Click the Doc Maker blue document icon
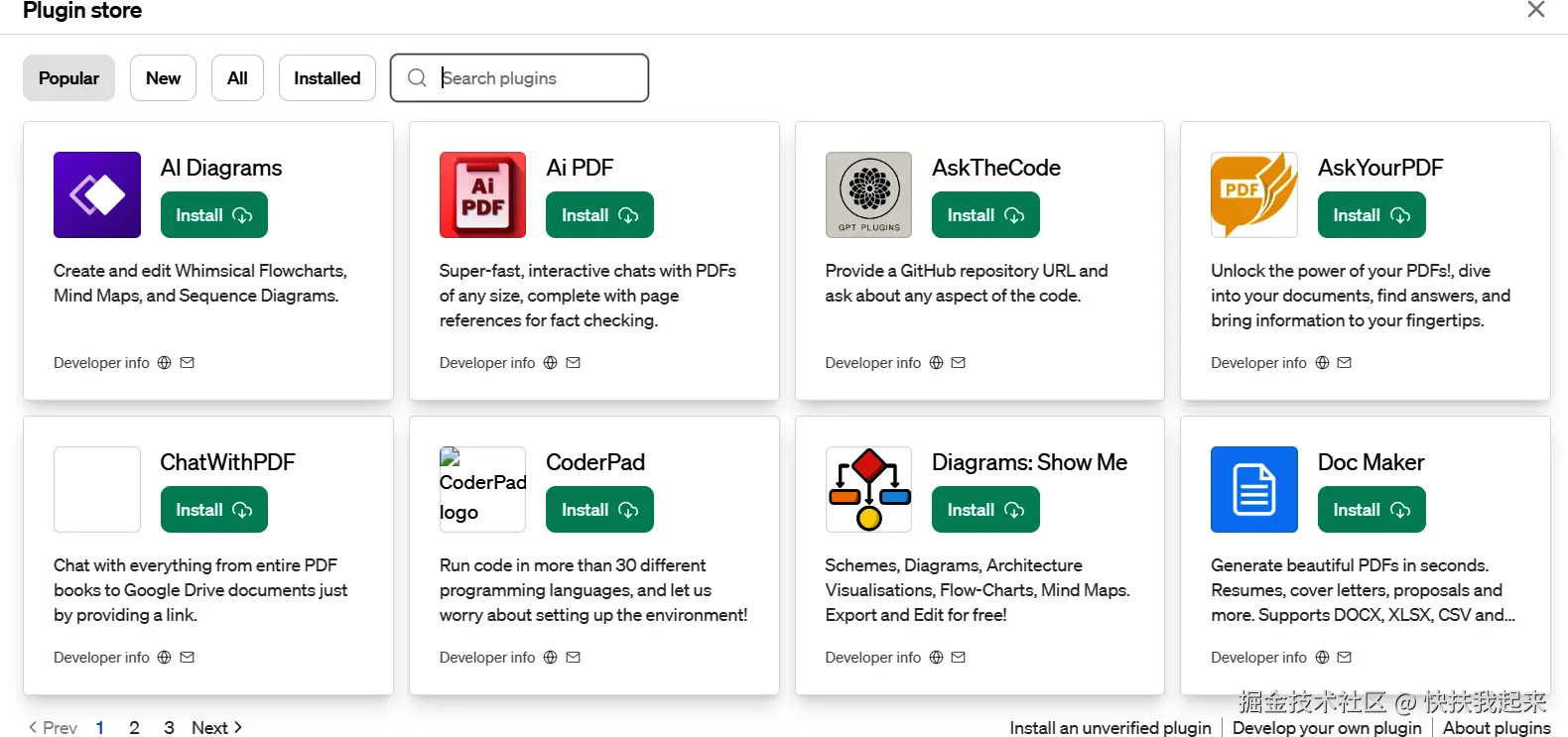 (x=1253, y=489)
